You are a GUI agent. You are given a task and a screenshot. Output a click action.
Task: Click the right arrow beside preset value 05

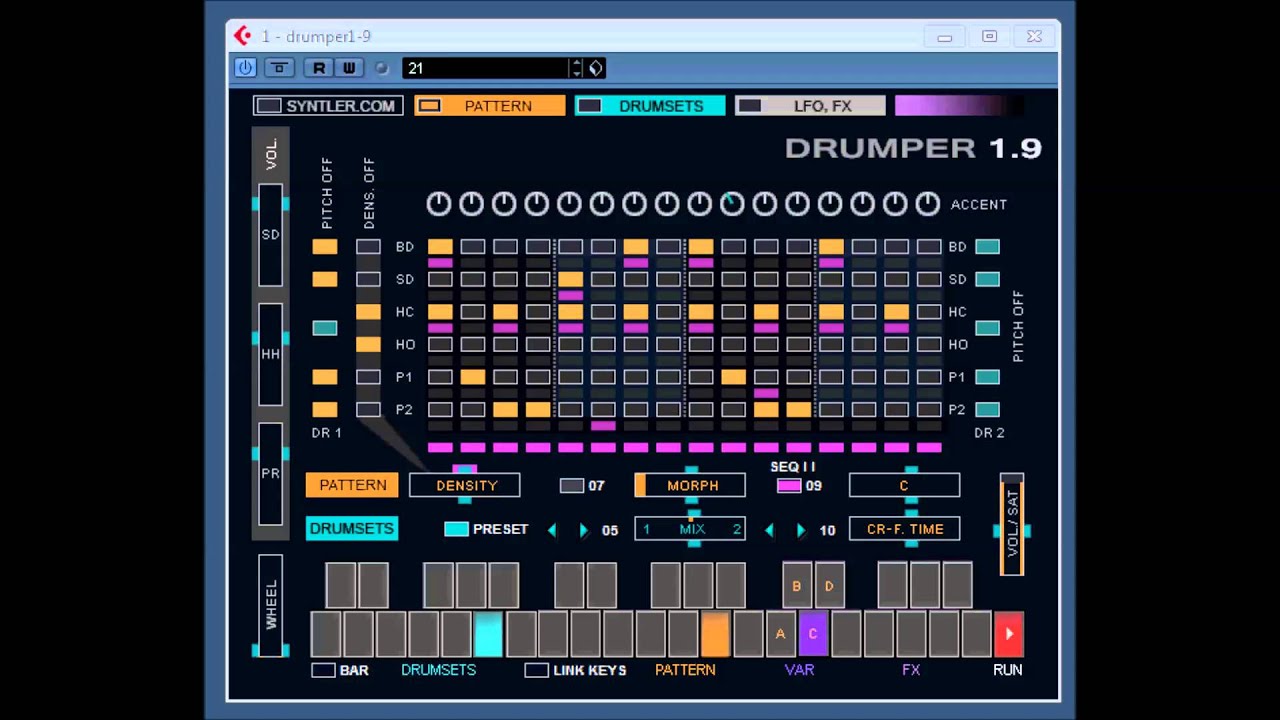584,530
